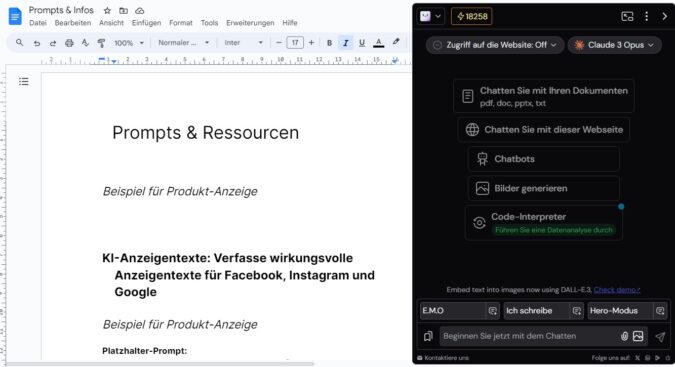This screenshot has width=675, height=367.
Task: Redo the last edit
Action: [53, 43]
